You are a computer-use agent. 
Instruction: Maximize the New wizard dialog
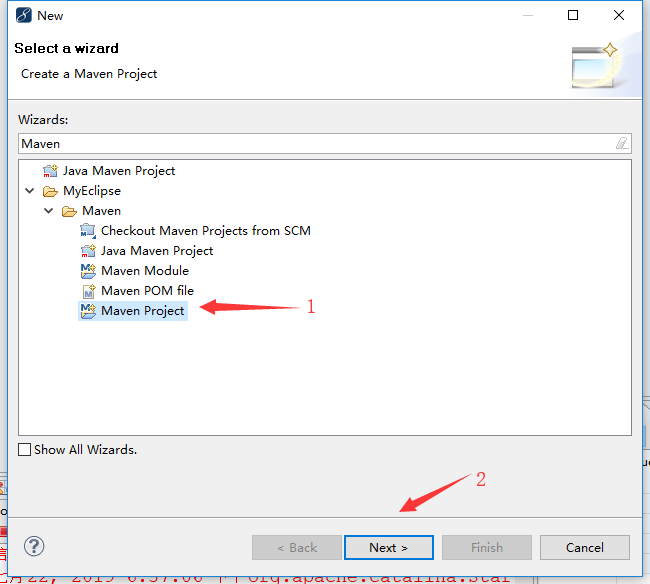tap(573, 15)
